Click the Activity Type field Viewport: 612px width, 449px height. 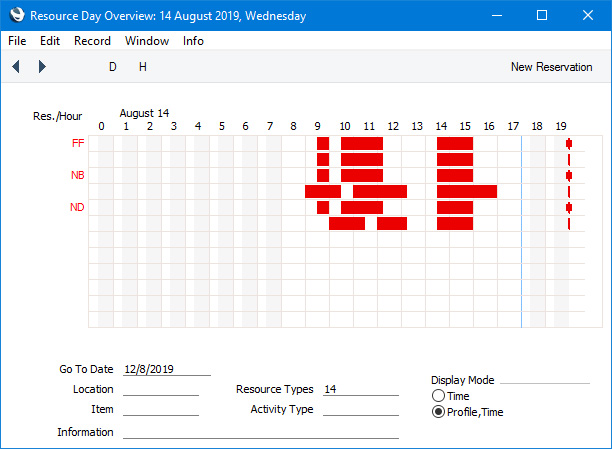[x=361, y=409]
